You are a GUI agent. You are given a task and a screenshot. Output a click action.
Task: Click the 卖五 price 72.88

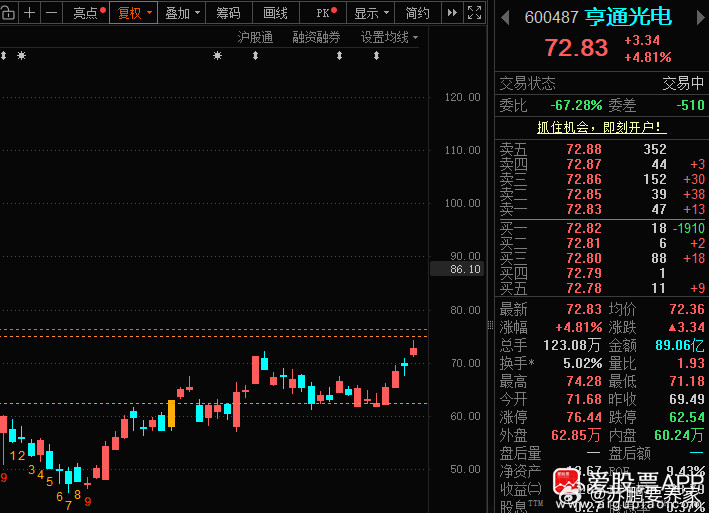(x=584, y=149)
